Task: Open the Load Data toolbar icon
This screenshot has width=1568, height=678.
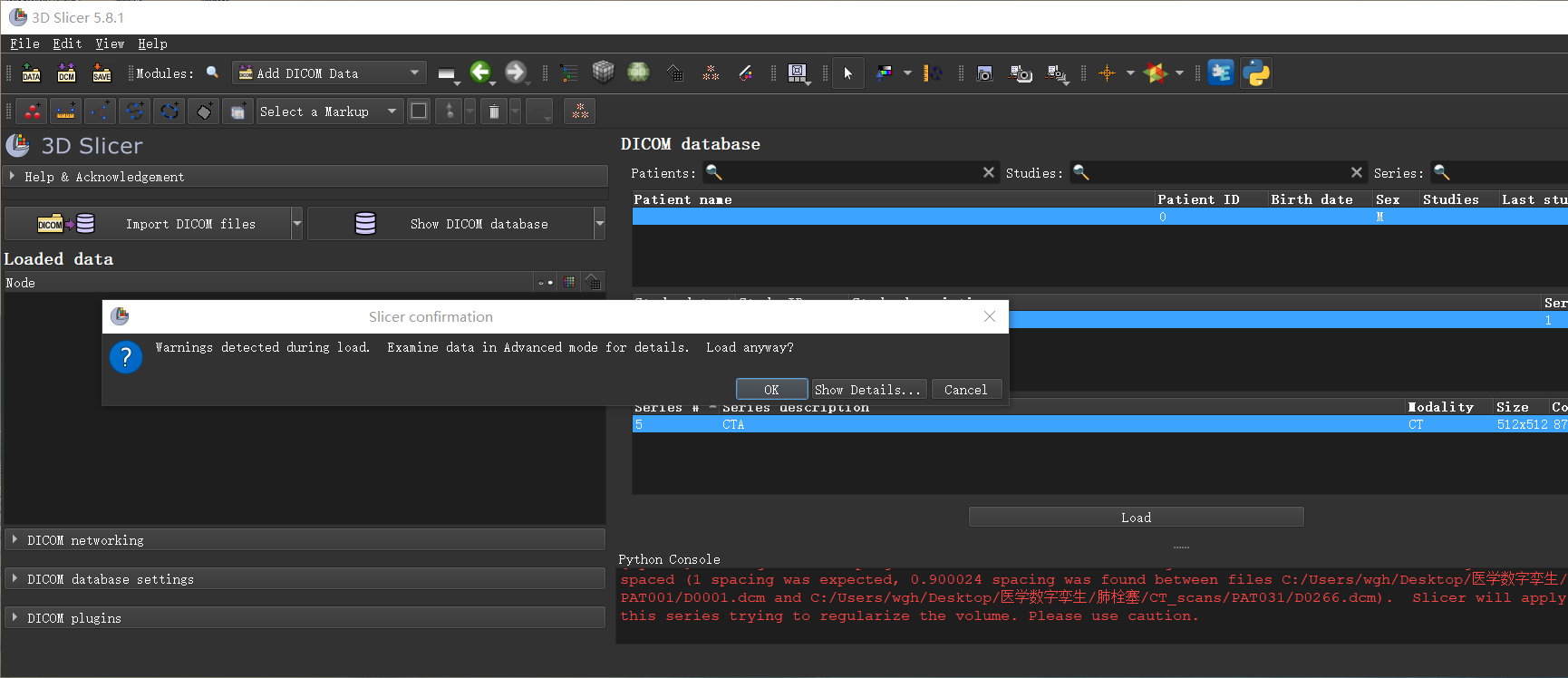Action: click(31, 73)
